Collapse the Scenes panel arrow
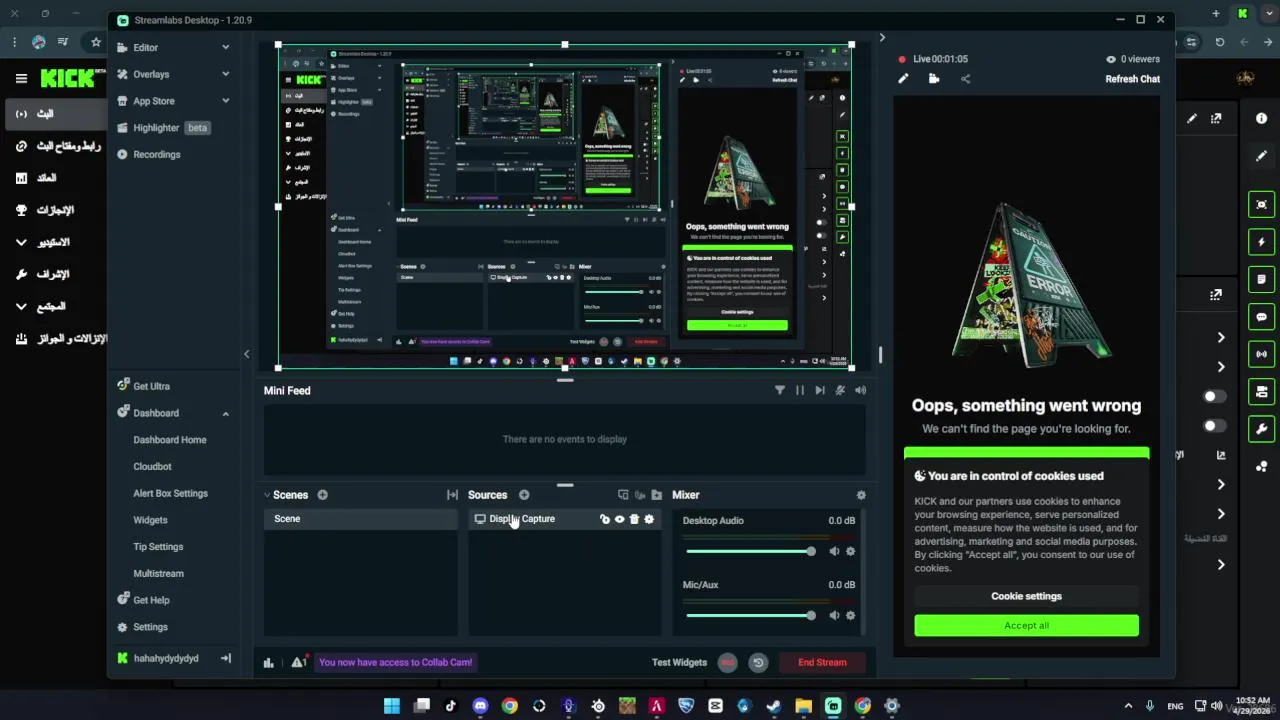Image resolution: width=1280 pixels, height=720 pixels. pos(267,495)
